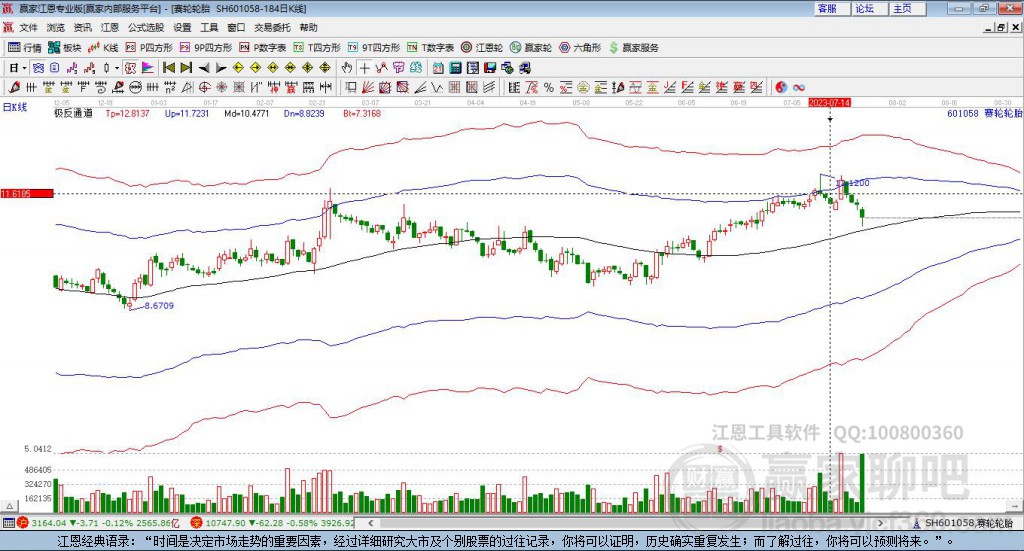Open the 9P四方形 tool
The width and height of the screenshot is (1024, 551).
coord(206,48)
